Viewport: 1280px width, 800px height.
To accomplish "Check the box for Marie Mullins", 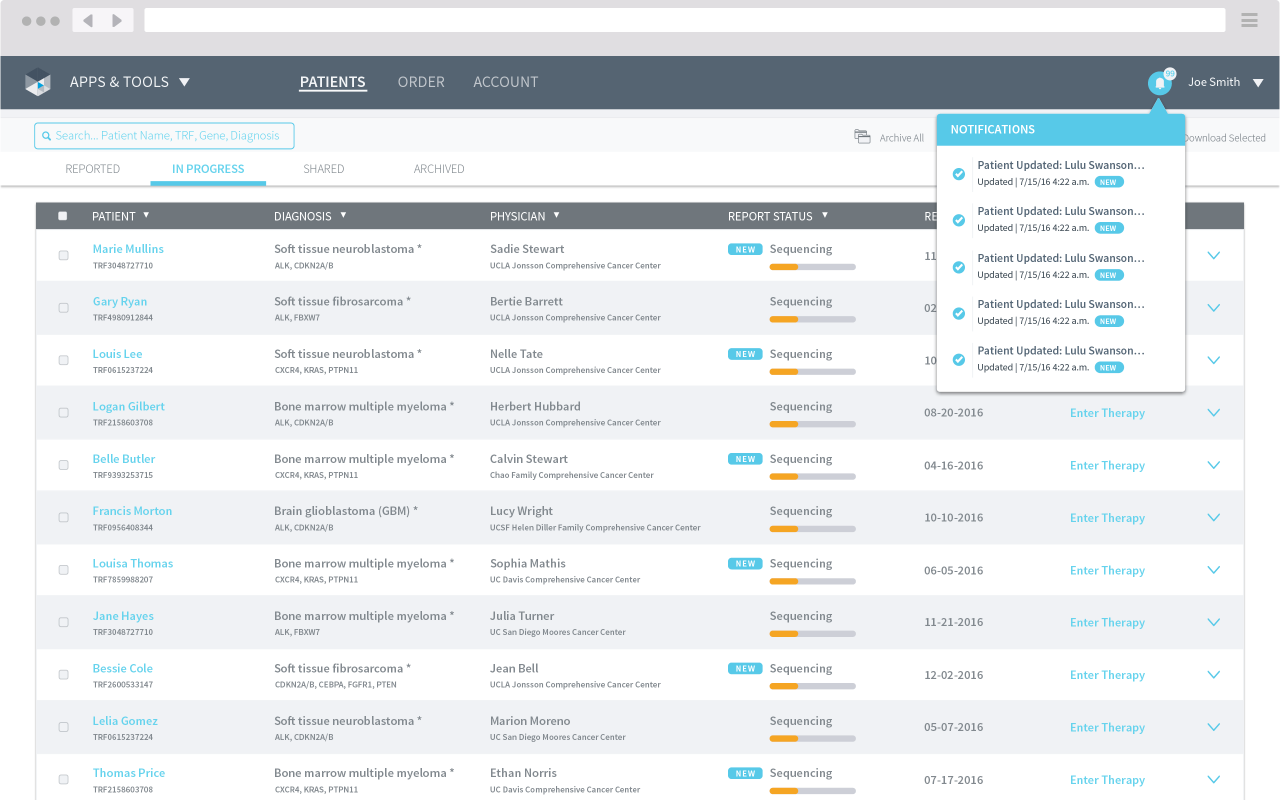I will pos(64,256).
